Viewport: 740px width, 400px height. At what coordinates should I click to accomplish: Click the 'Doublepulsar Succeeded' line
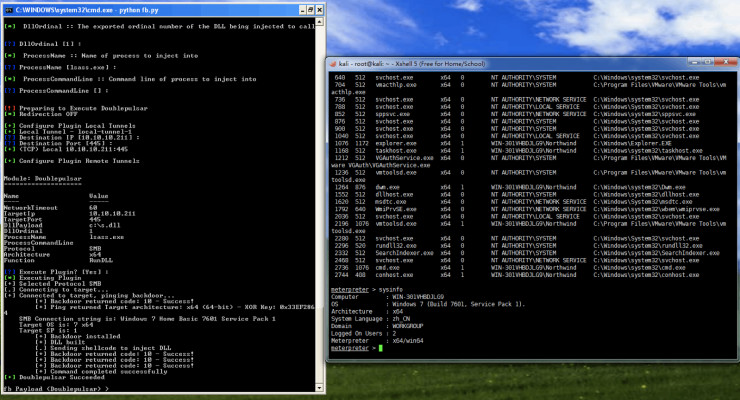click(x=54, y=377)
